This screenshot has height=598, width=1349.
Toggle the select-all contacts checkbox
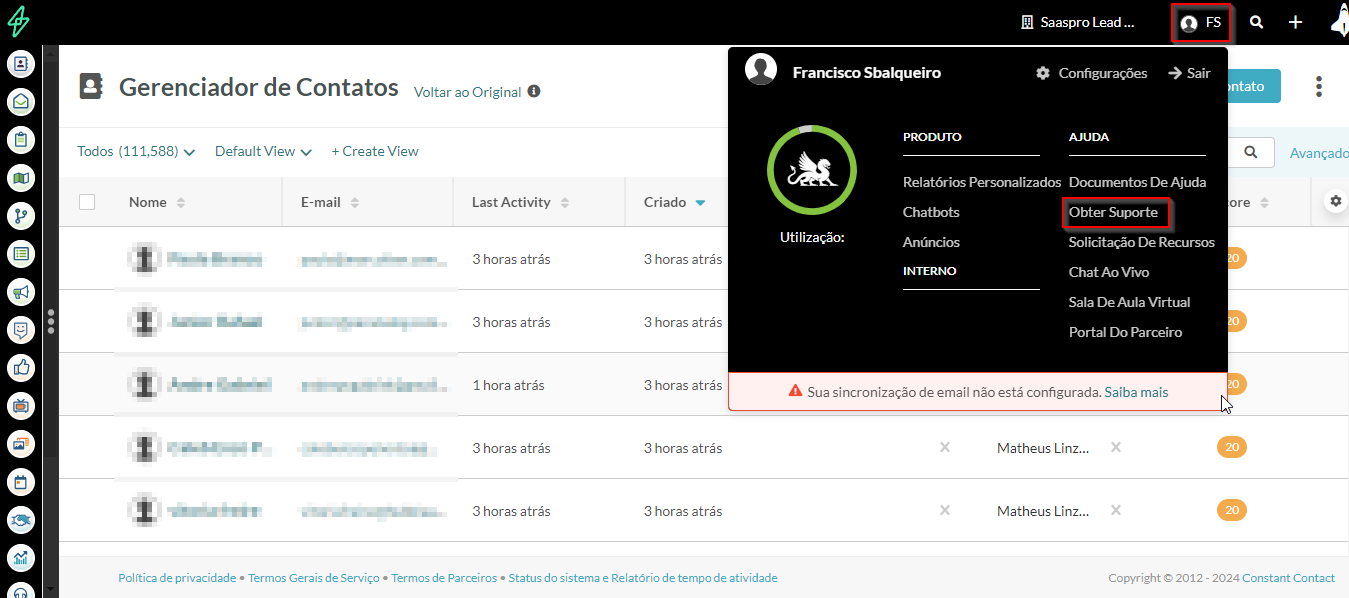pyautogui.click(x=87, y=202)
